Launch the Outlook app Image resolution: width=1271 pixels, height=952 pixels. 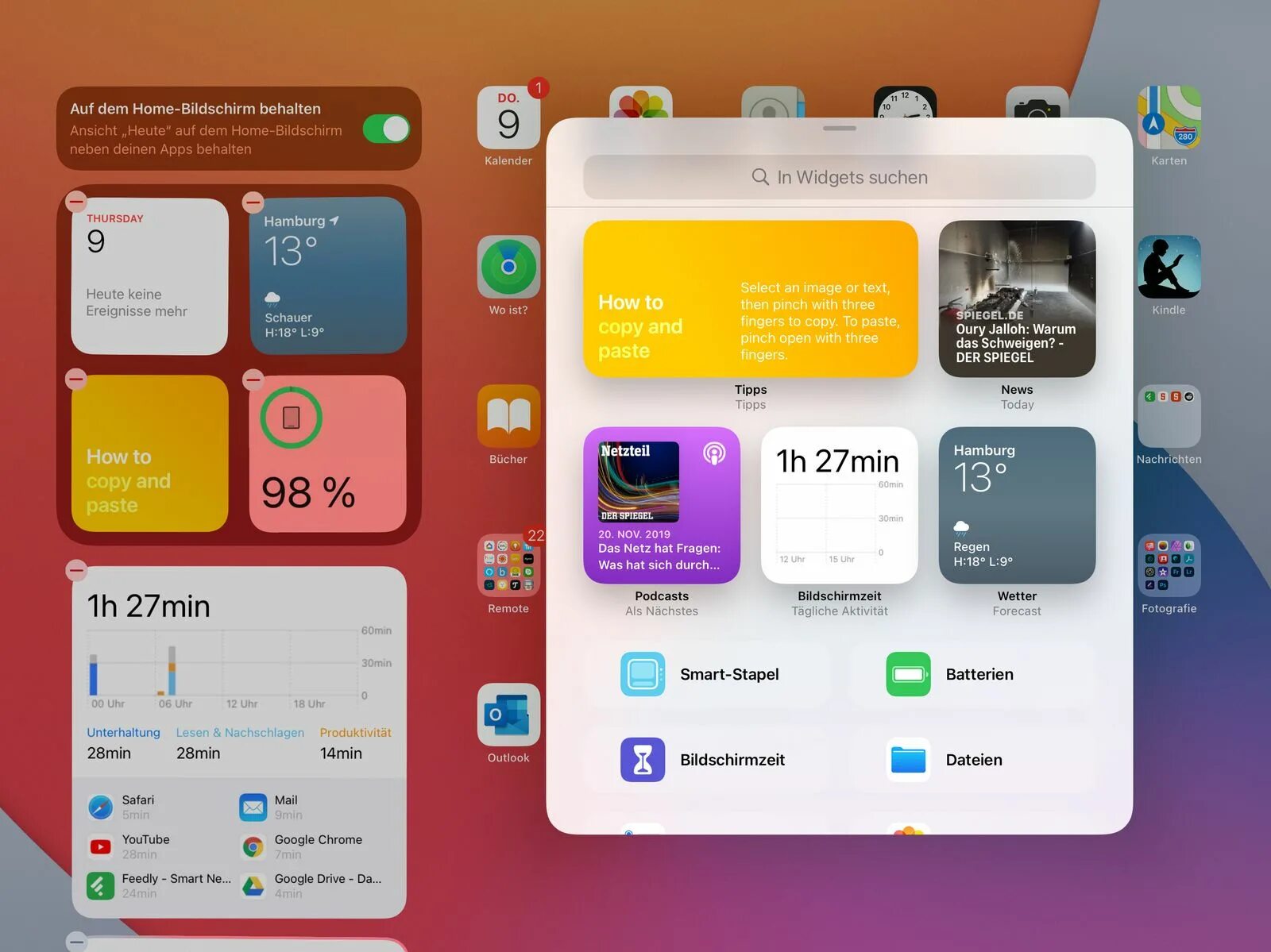[x=508, y=715]
